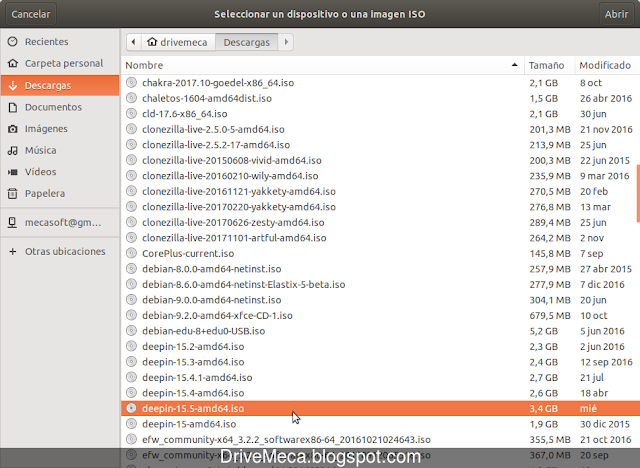Sort by the Tamaño column header

click(x=549, y=65)
